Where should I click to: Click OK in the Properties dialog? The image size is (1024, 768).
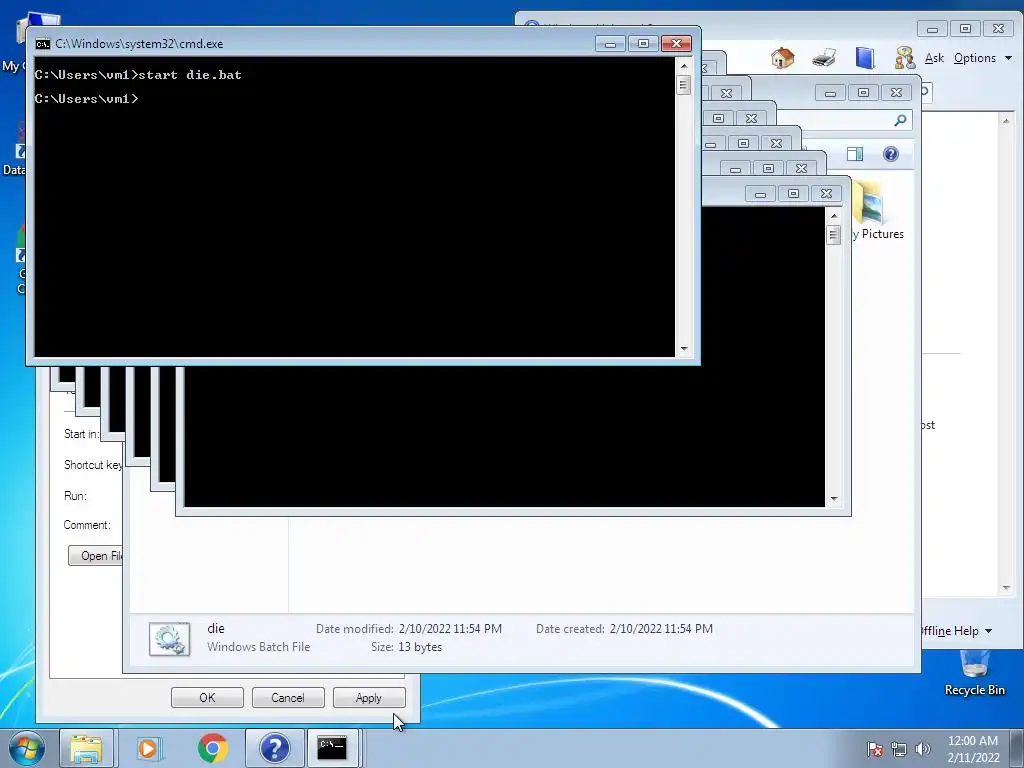pyautogui.click(x=207, y=697)
